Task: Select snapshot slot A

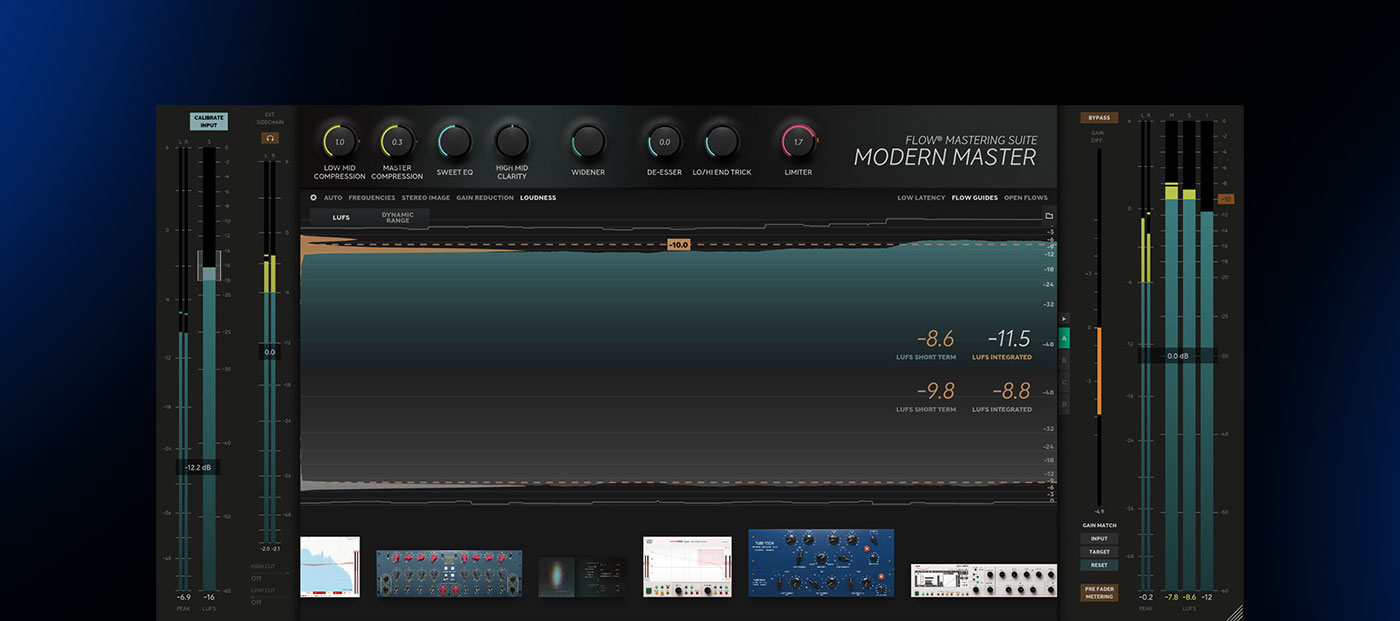Action: point(1064,338)
